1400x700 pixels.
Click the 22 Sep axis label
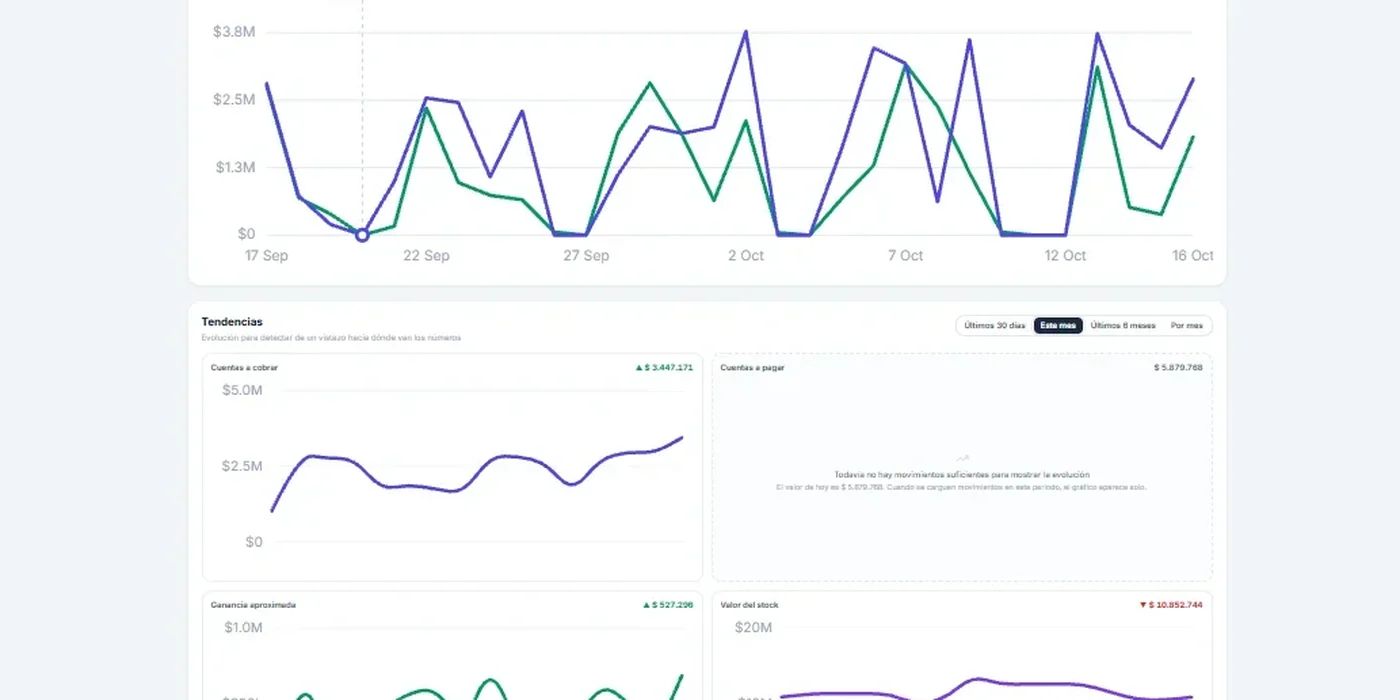[x=426, y=256]
